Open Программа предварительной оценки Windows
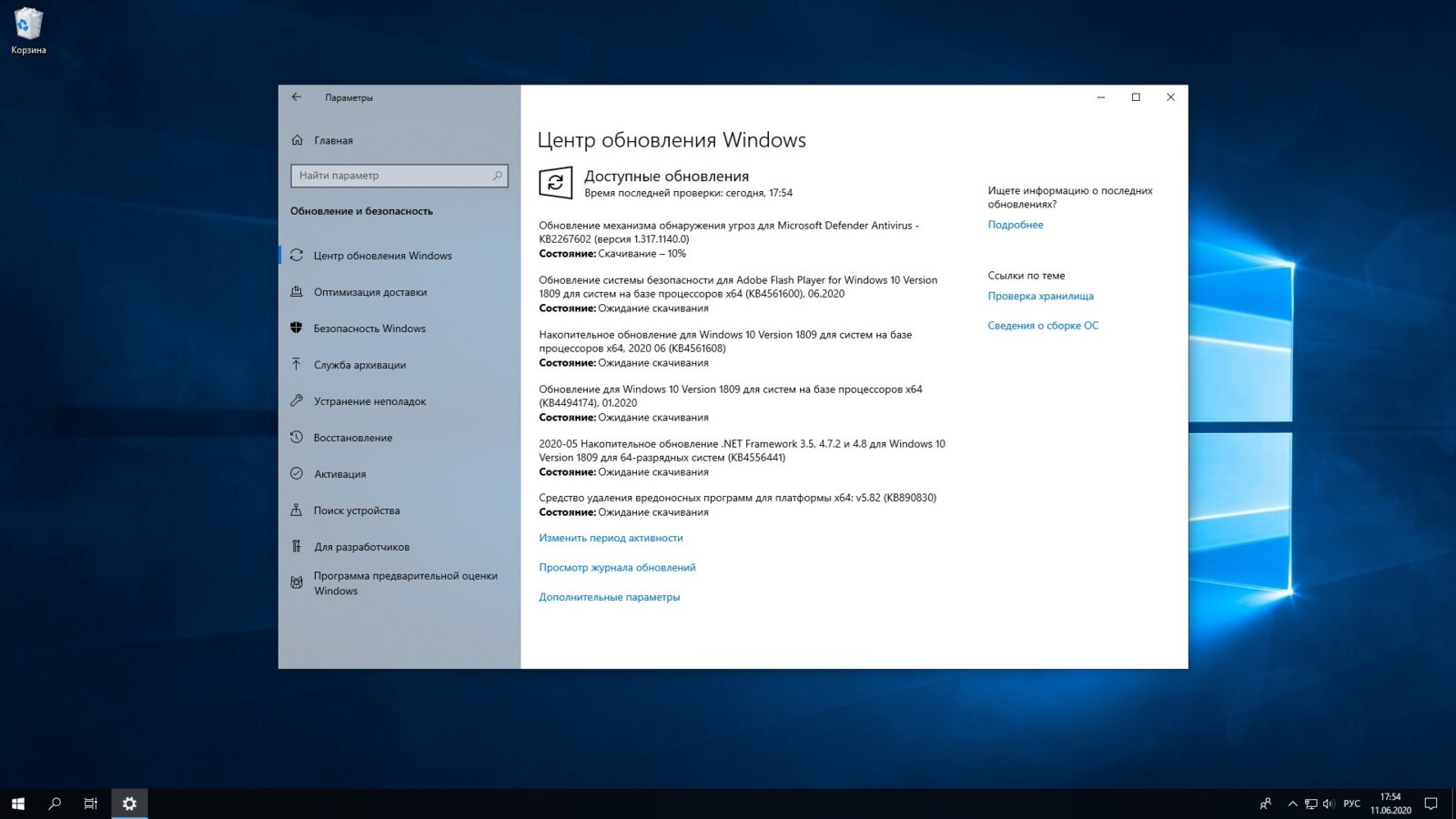 (x=399, y=583)
